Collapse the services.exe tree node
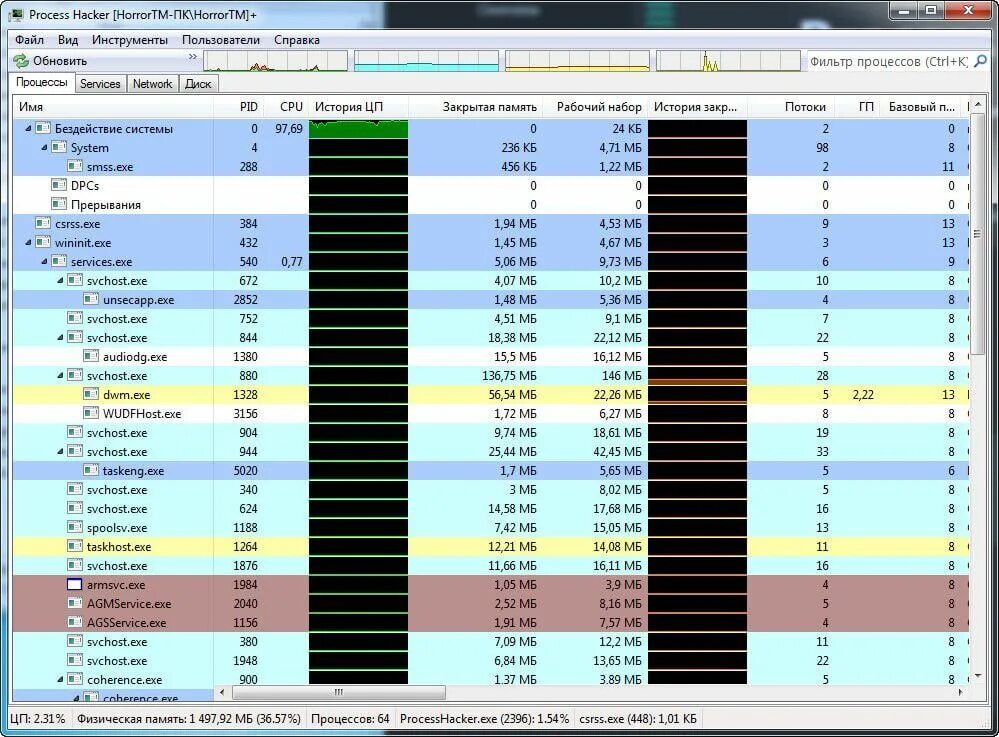Image resolution: width=999 pixels, height=737 pixels. [44, 262]
